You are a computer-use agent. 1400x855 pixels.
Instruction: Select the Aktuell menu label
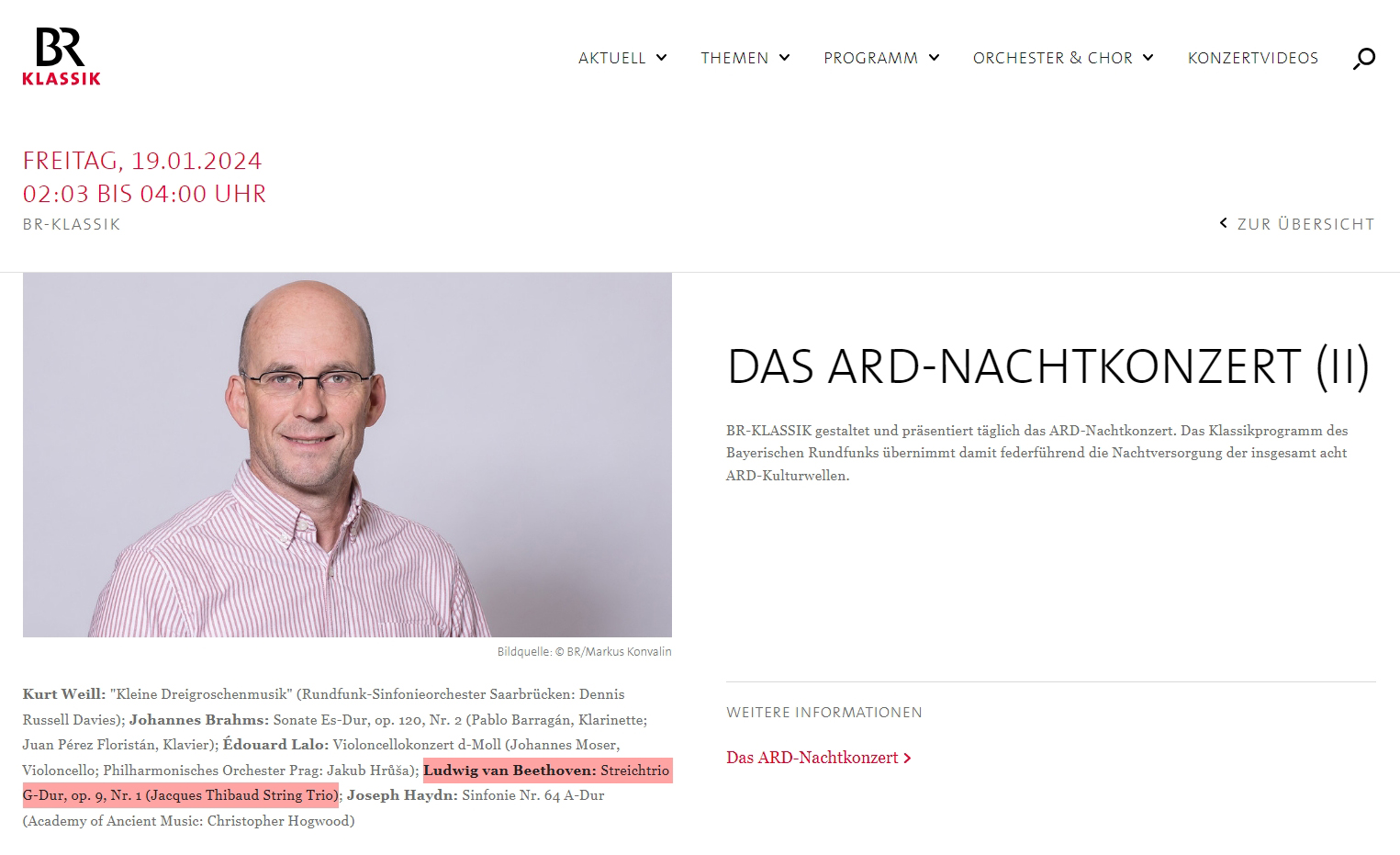(x=612, y=58)
